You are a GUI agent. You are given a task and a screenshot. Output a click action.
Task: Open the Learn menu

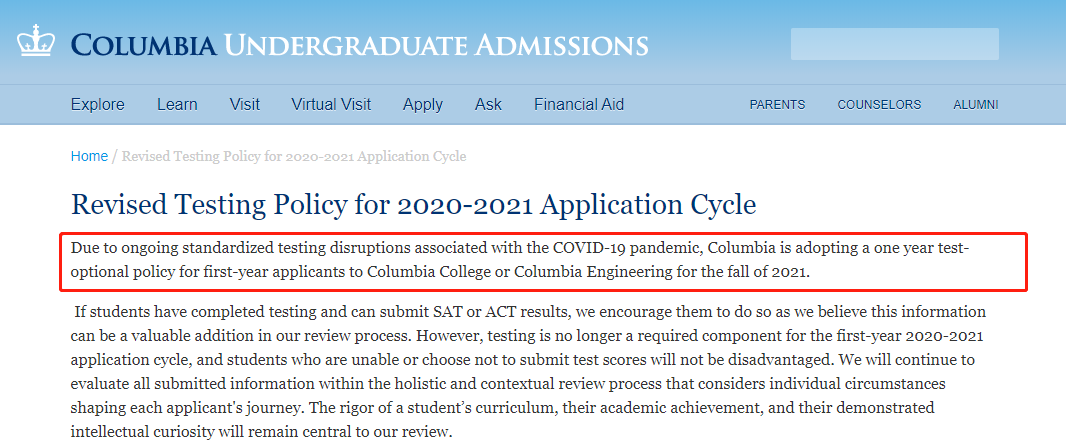point(177,105)
